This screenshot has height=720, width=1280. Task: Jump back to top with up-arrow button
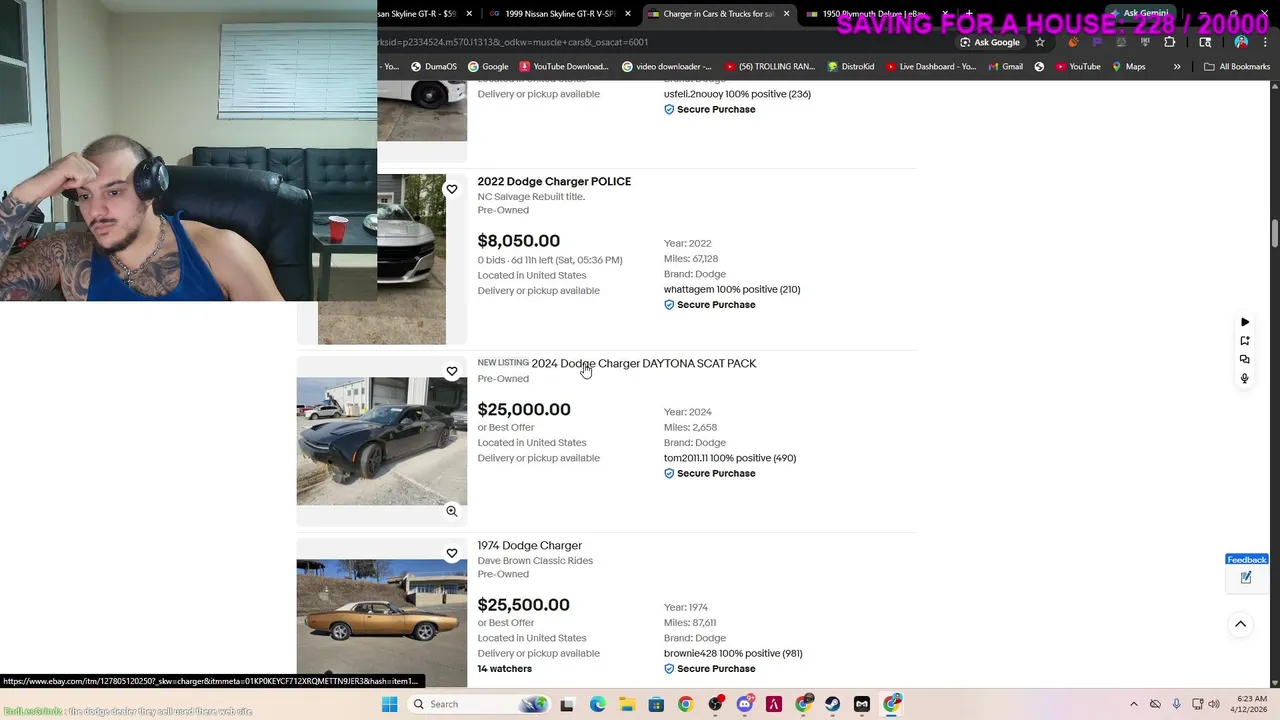pos(1240,624)
